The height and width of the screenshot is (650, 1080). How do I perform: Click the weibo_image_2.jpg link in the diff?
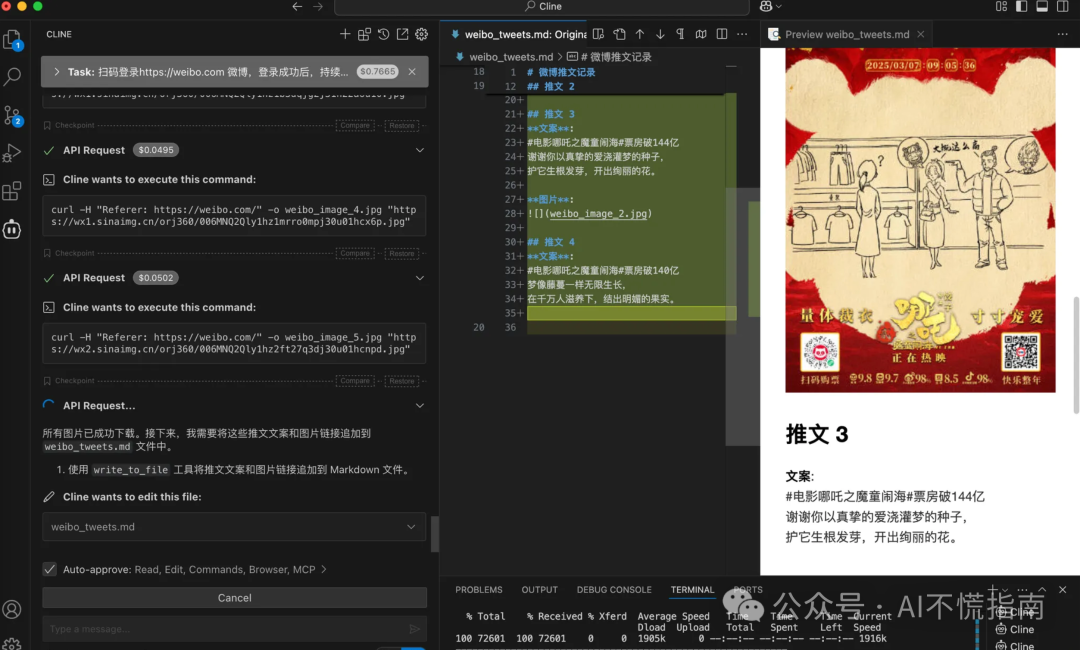click(x=599, y=213)
